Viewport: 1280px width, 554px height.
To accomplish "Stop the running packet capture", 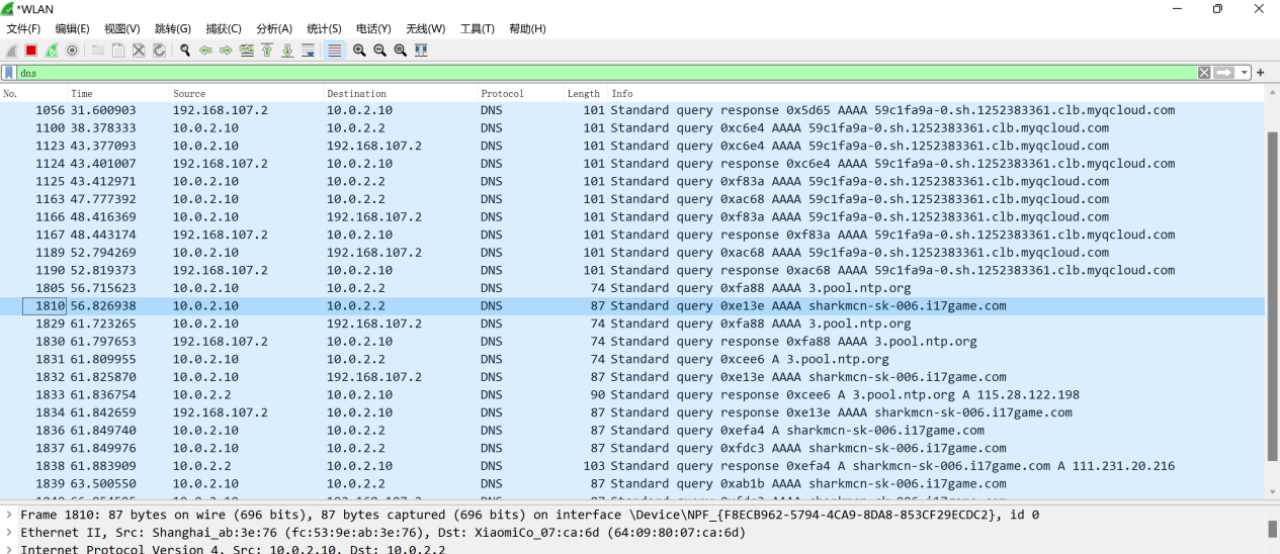I will coord(31,50).
